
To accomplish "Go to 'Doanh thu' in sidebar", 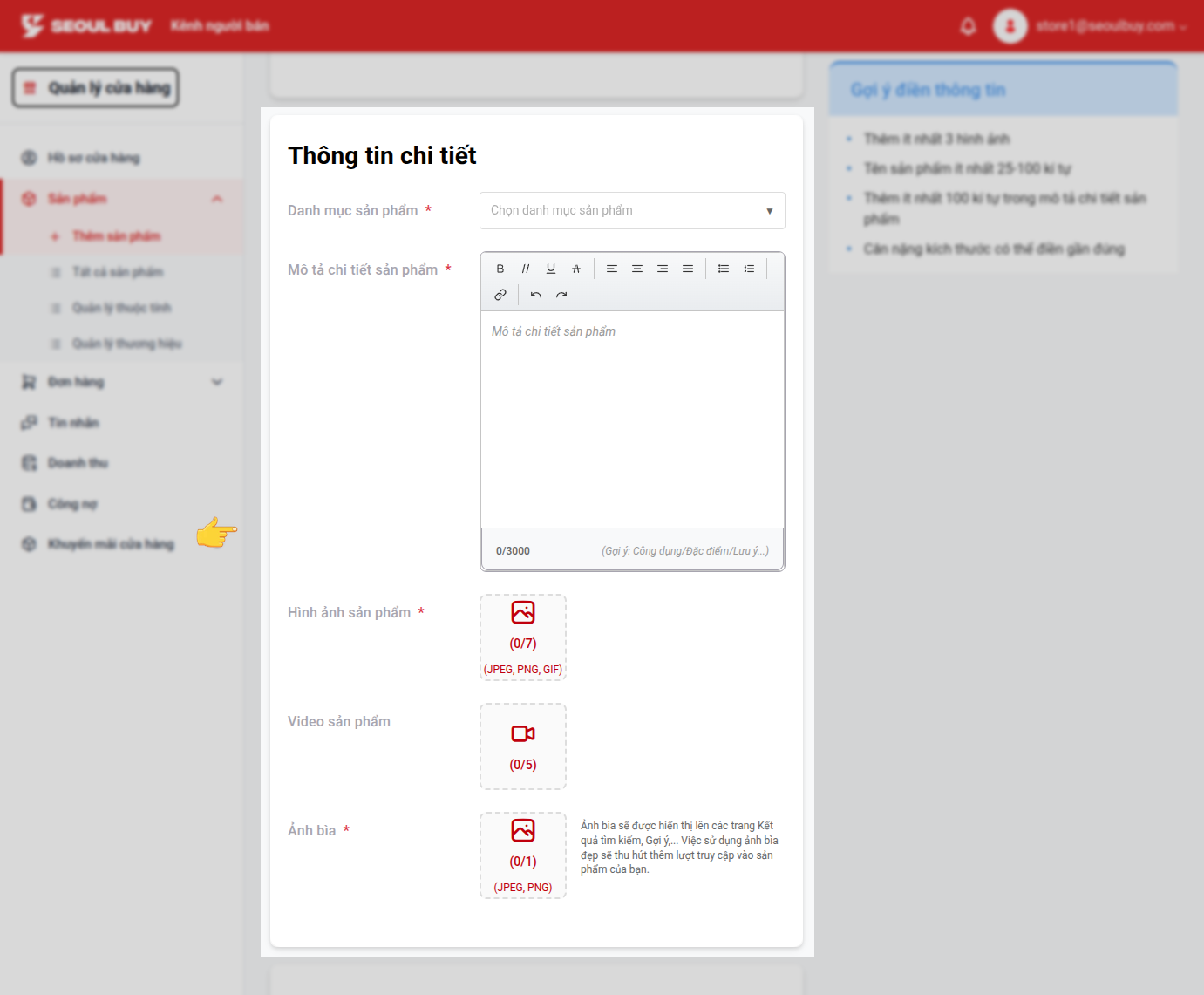I will (x=78, y=463).
